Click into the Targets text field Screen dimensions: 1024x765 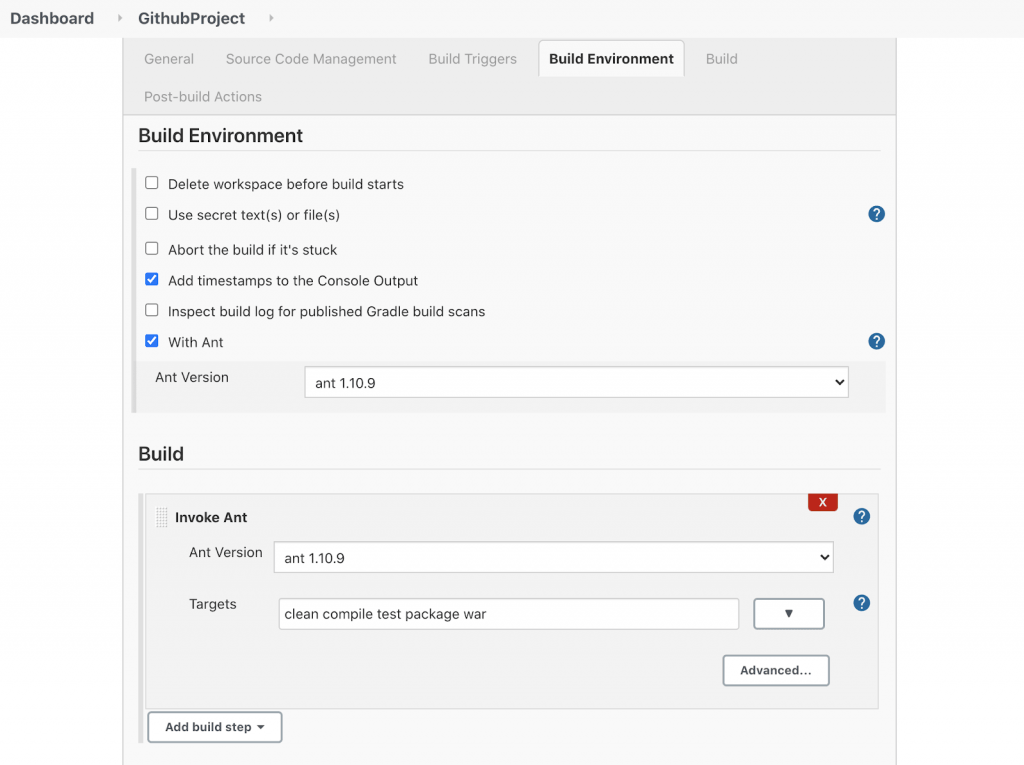(x=508, y=614)
